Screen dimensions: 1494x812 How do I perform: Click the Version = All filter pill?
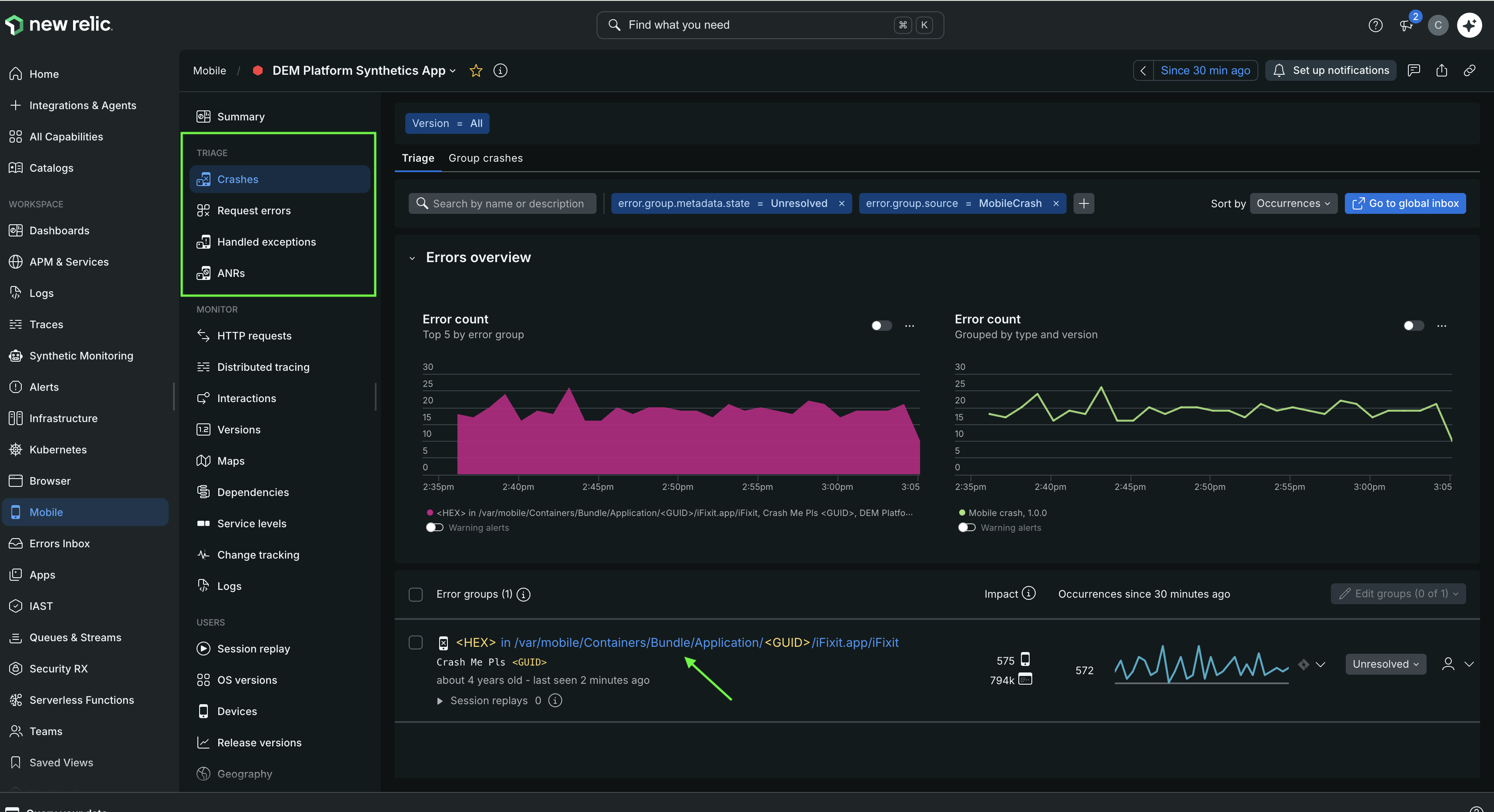447,123
